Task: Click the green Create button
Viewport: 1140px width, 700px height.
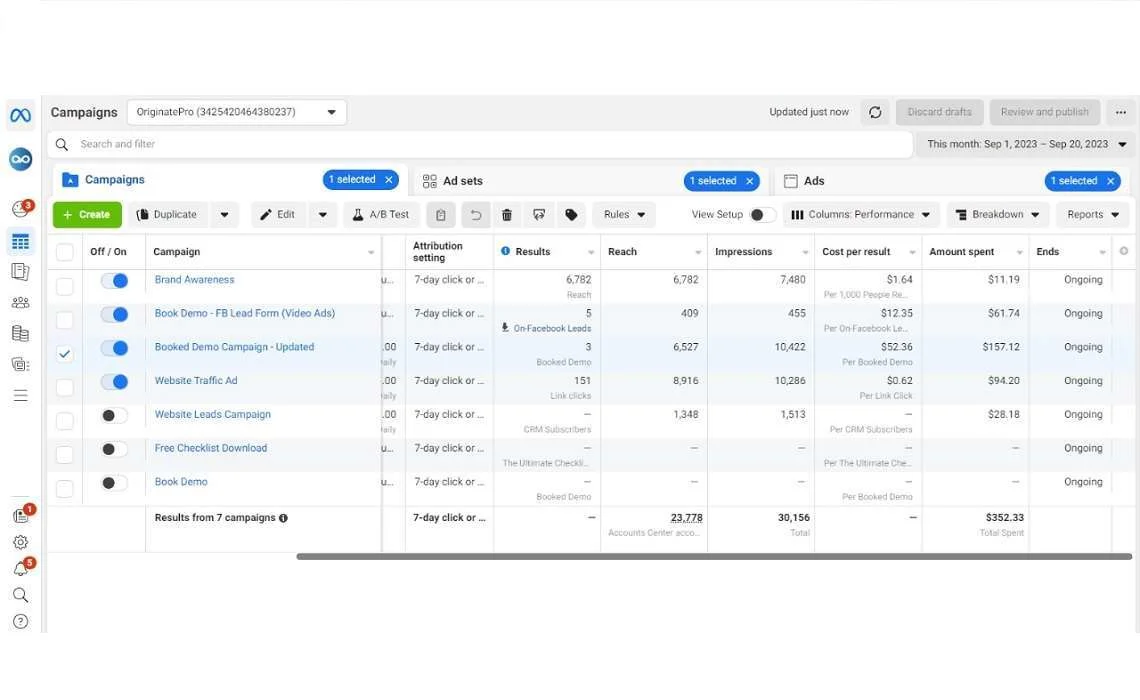Action: pyautogui.click(x=87, y=215)
